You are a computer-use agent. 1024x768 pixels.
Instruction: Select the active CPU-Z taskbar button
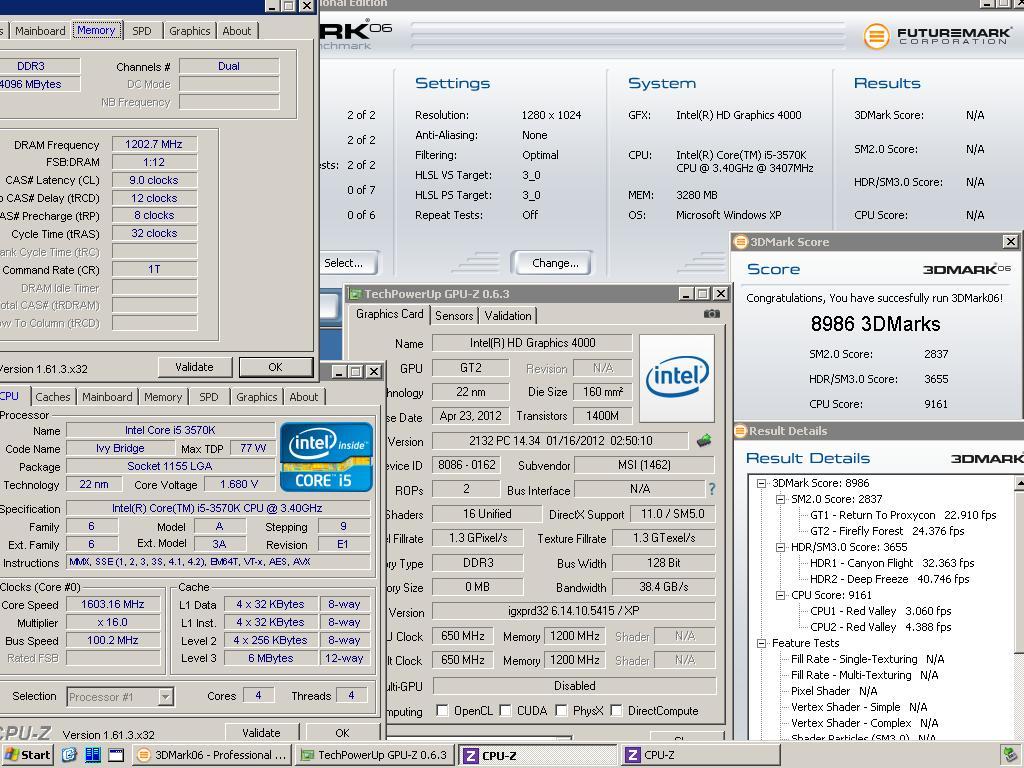537,756
